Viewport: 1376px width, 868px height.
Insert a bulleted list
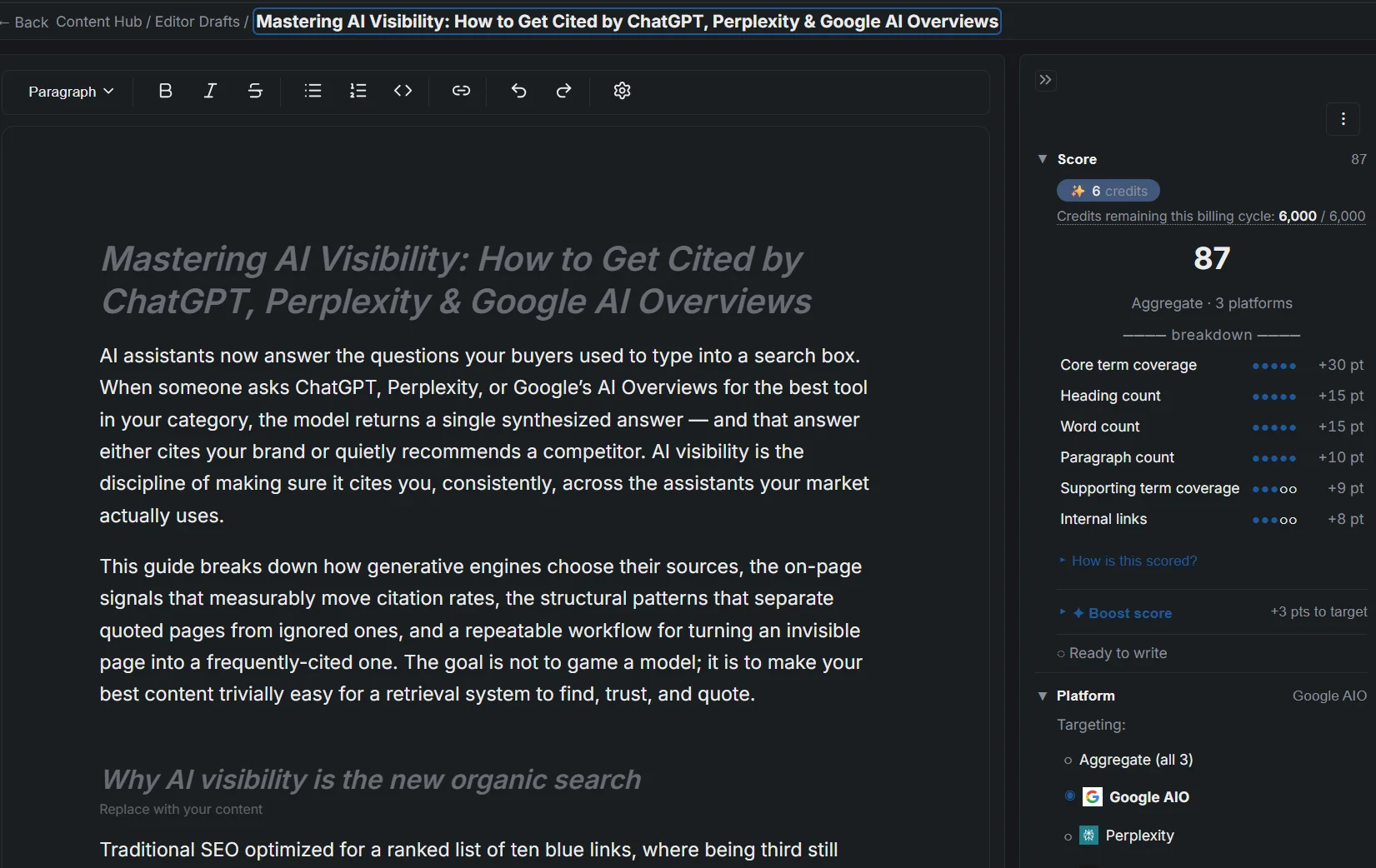click(313, 91)
